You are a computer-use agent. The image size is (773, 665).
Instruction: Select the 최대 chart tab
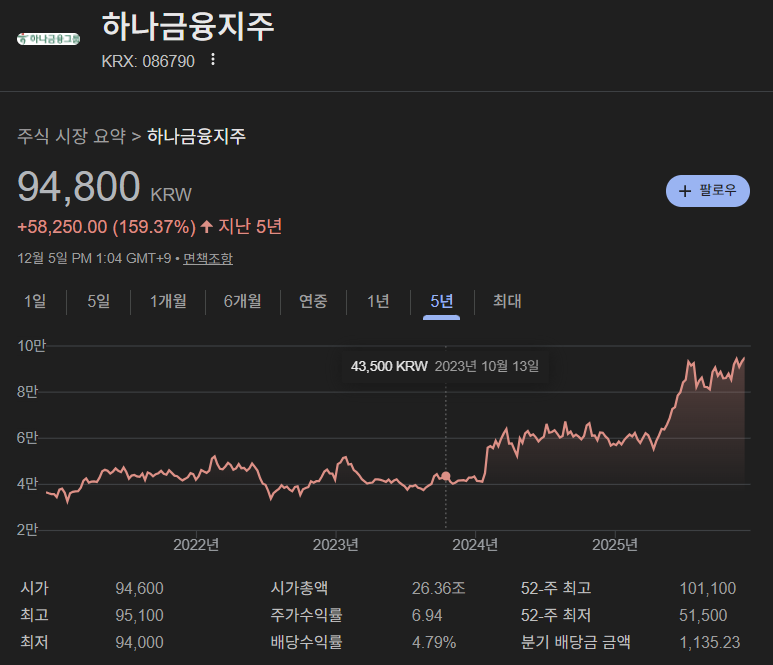[x=507, y=301]
